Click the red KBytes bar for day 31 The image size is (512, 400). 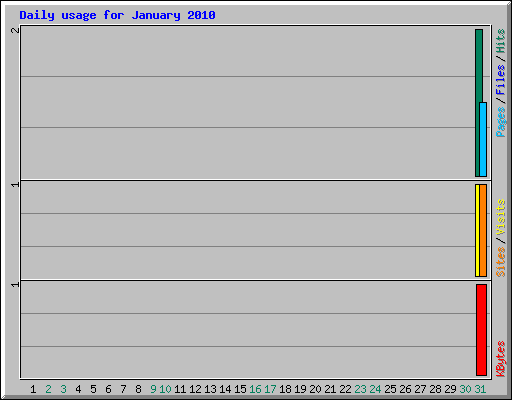(481, 330)
